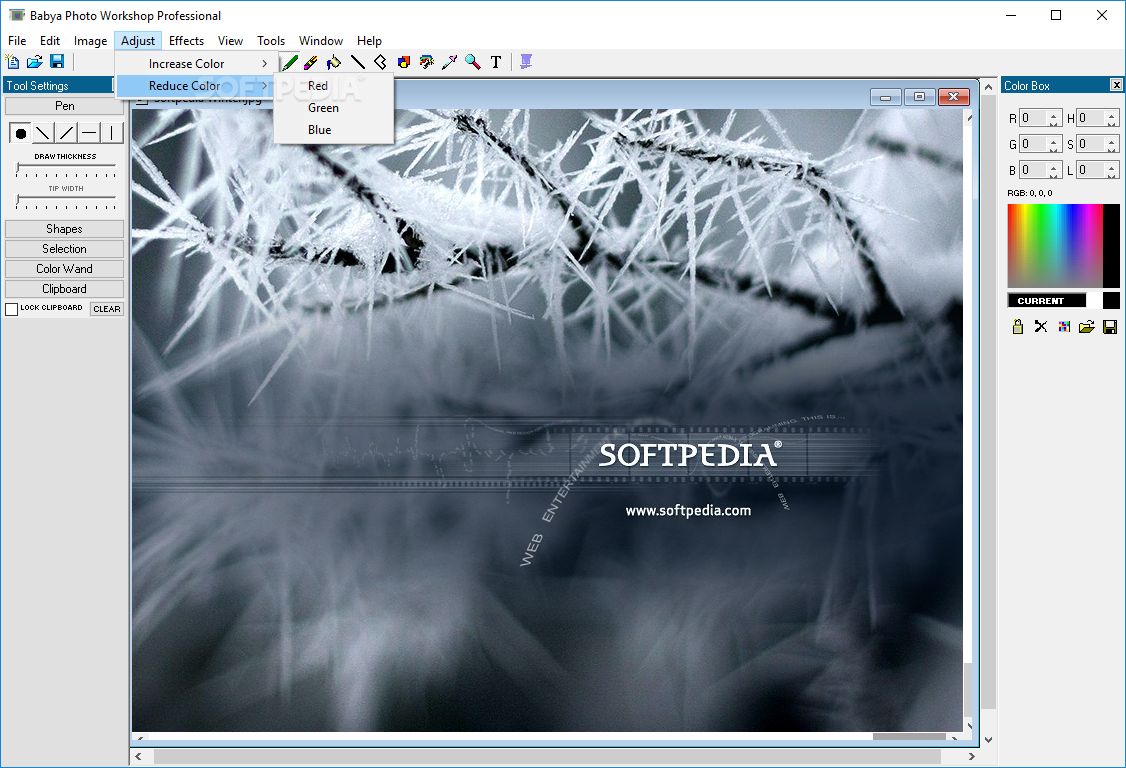Expand the Color Wand settings section

(65, 269)
